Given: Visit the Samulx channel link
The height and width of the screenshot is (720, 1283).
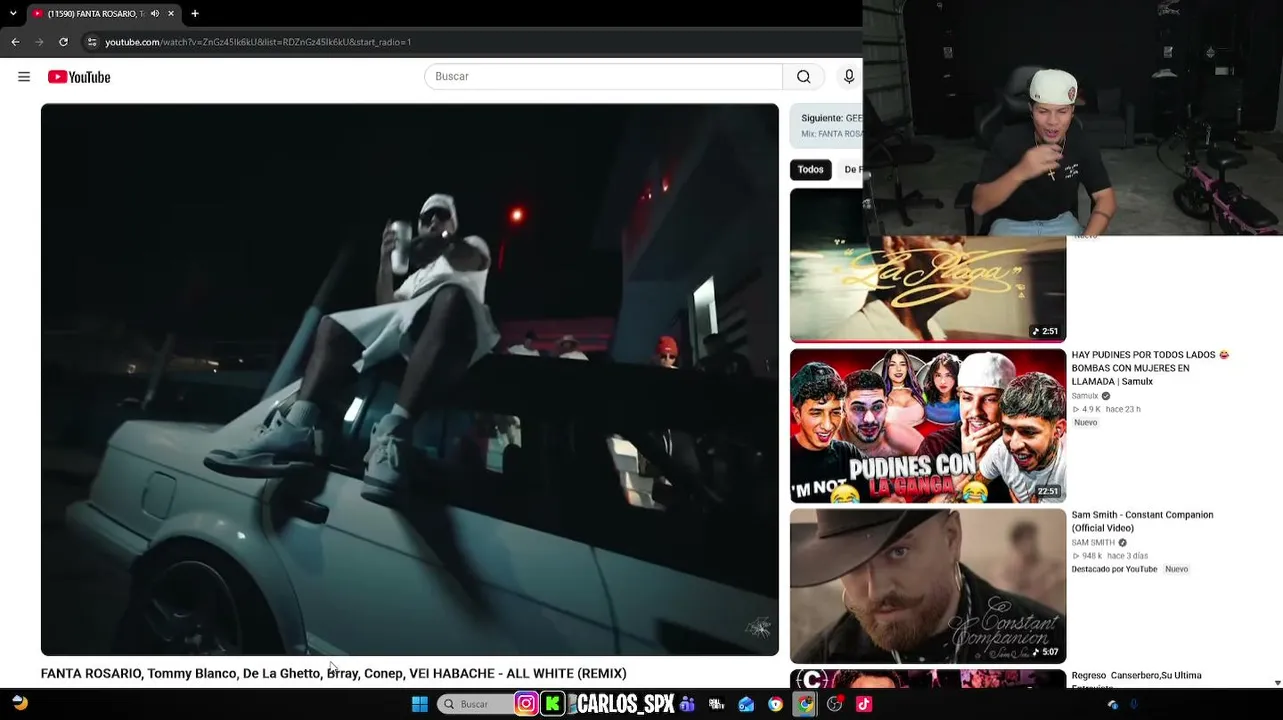Looking at the screenshot, I should [x=1085, y=396].
